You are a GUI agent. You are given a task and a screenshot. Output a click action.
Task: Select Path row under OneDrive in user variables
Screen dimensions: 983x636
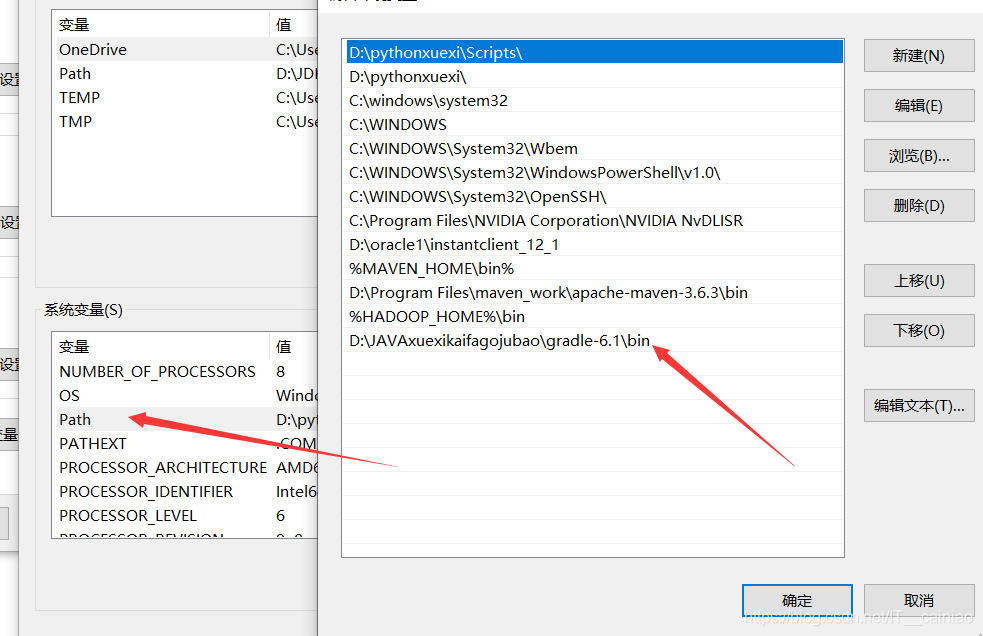pyautogui.click(x=186, y=73)
